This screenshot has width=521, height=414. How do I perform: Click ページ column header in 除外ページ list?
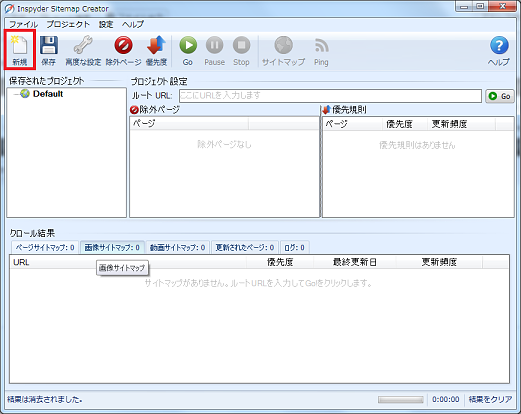click(x=189, y=123)
